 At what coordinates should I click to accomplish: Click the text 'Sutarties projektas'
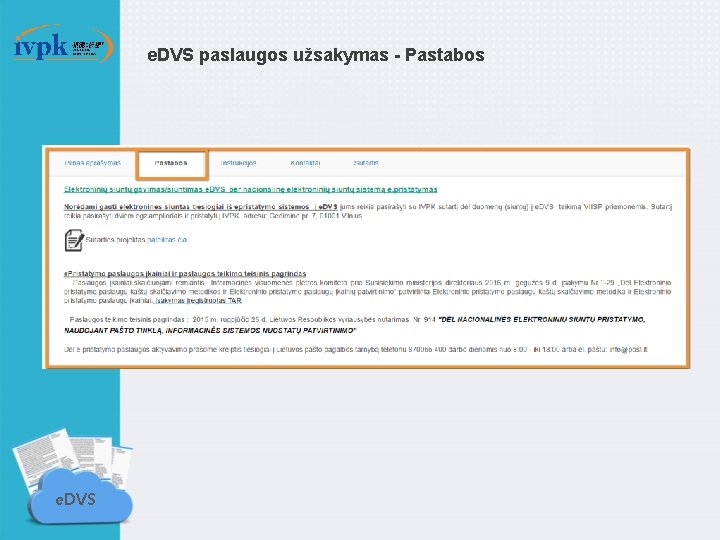coord(115,240)
